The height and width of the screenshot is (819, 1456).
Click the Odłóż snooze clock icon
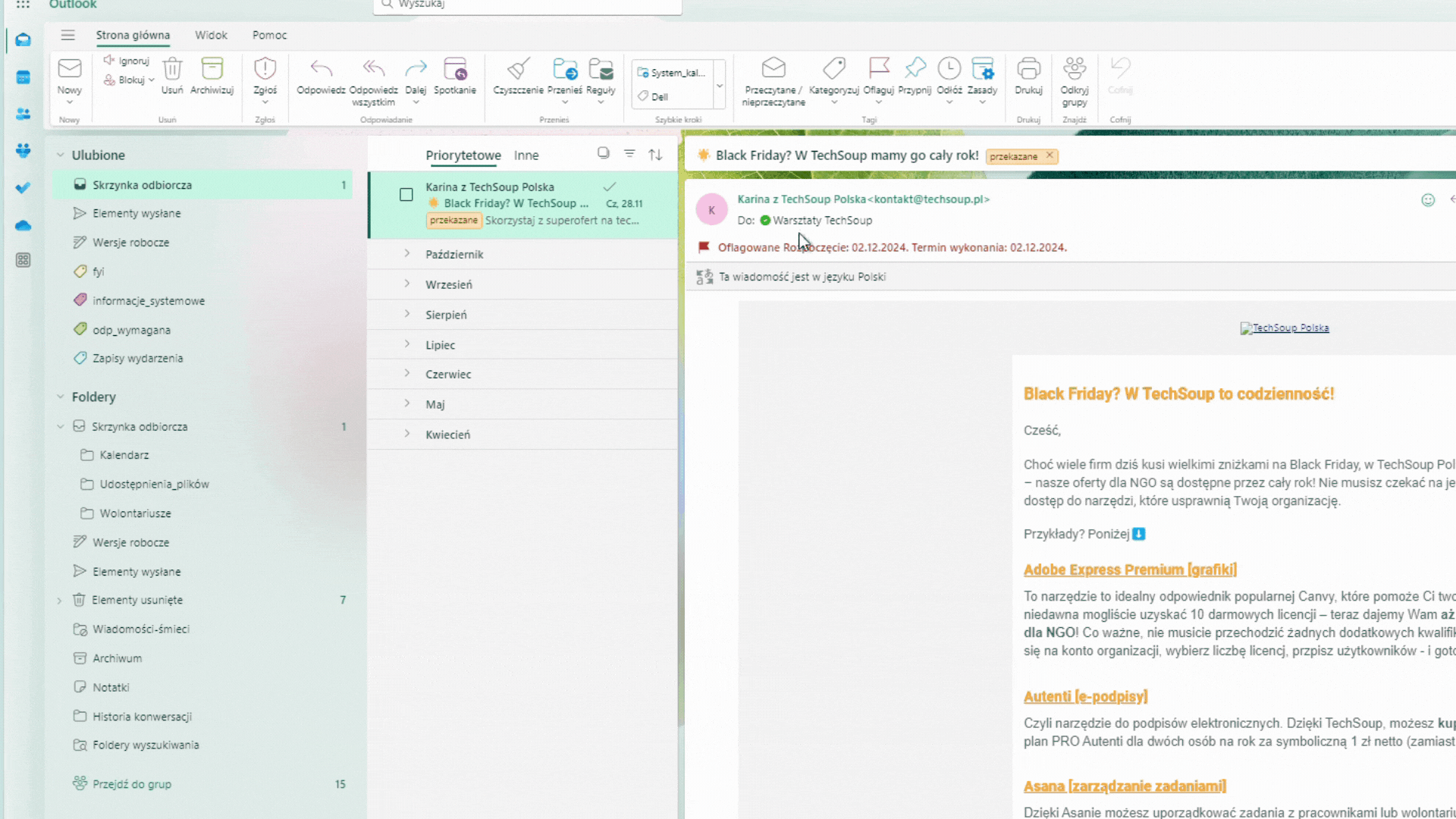949,69
